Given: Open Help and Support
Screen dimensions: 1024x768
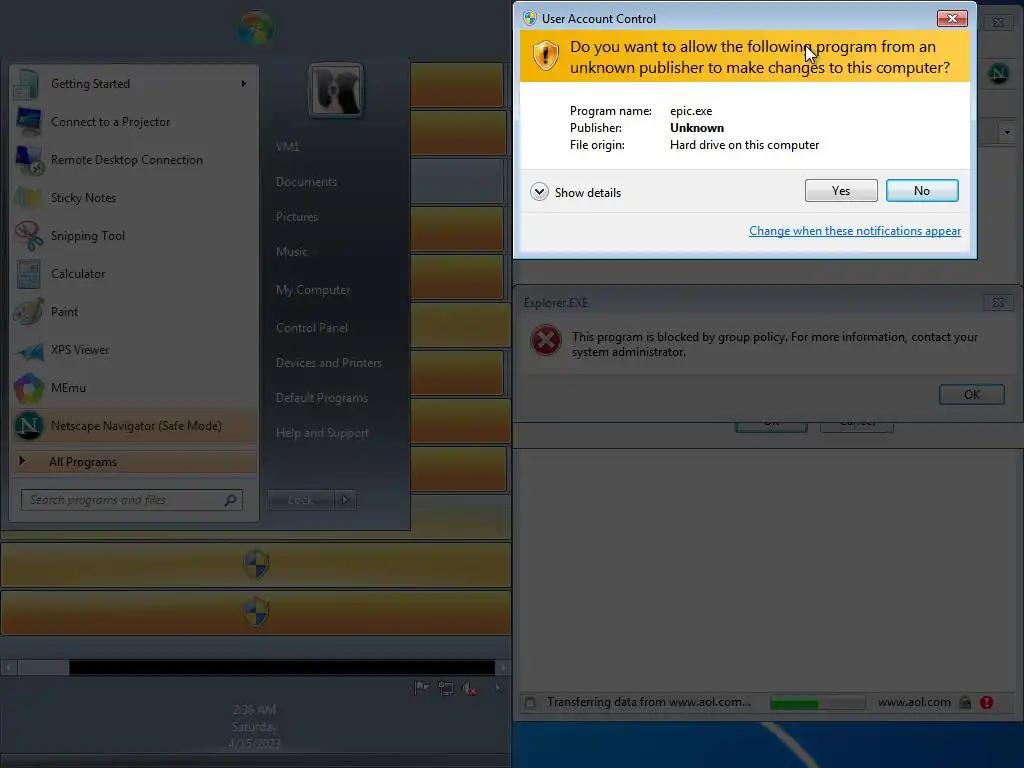Looking at the screenshot, I should coord(322,433).
